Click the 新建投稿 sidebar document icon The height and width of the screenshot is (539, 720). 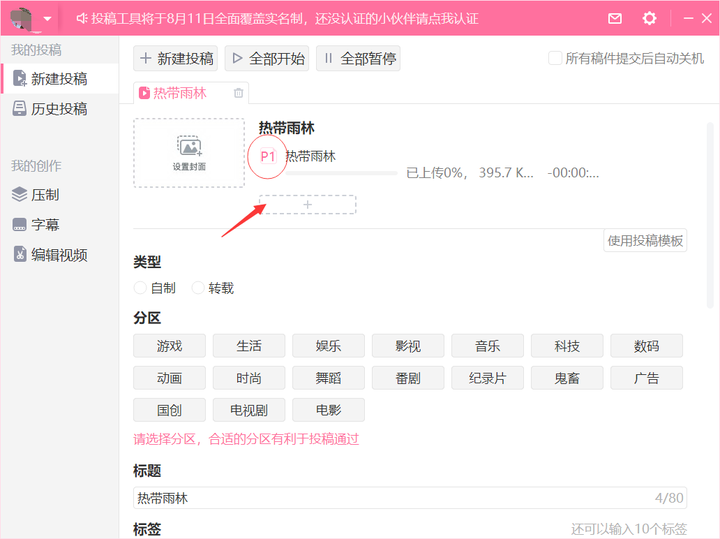pyautogui.click(x=19, y=79)
